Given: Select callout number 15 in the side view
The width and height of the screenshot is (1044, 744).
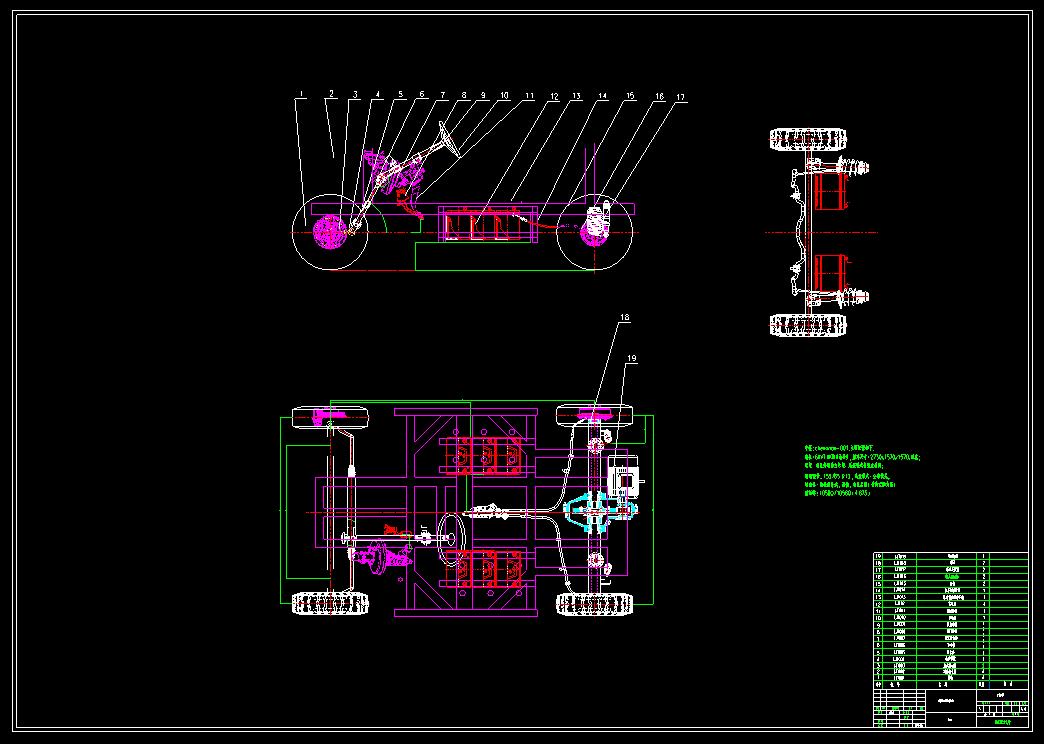Looking at the screenshot, I should (630, 96).
